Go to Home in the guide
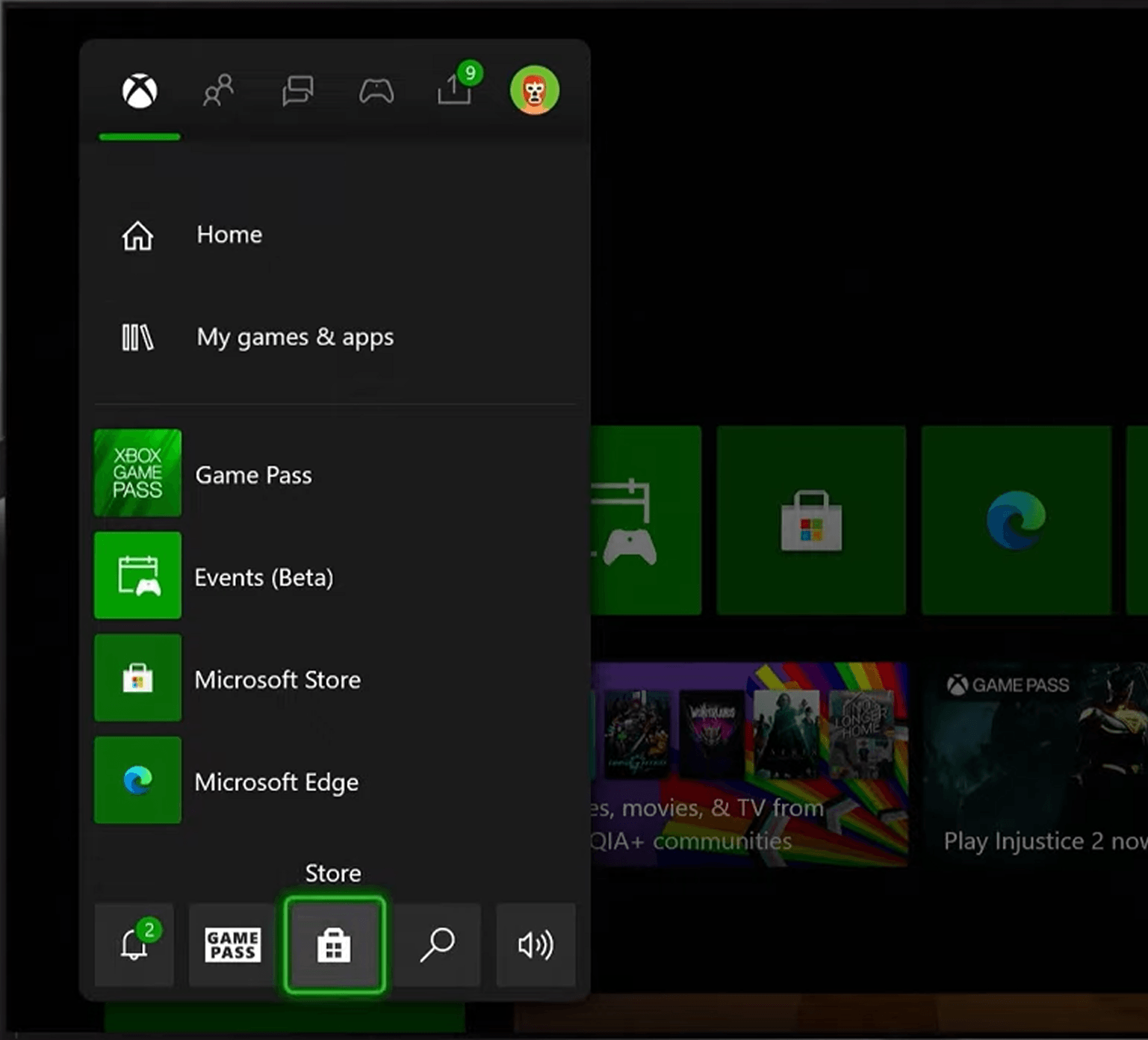Screen dimensions: 1148x1040 229,235
